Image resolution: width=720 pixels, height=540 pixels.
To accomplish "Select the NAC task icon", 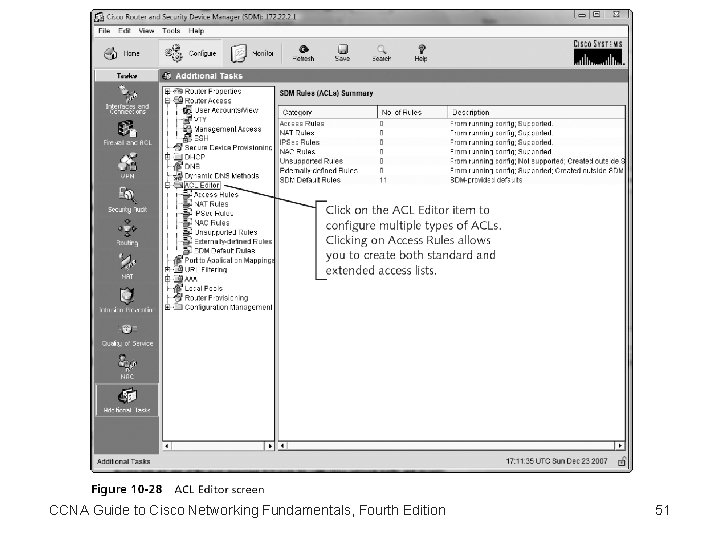I will click(x=127, y=363).
